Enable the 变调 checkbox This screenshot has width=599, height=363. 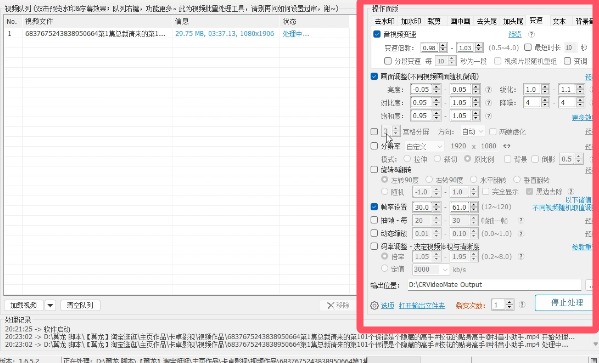point(567,61)
